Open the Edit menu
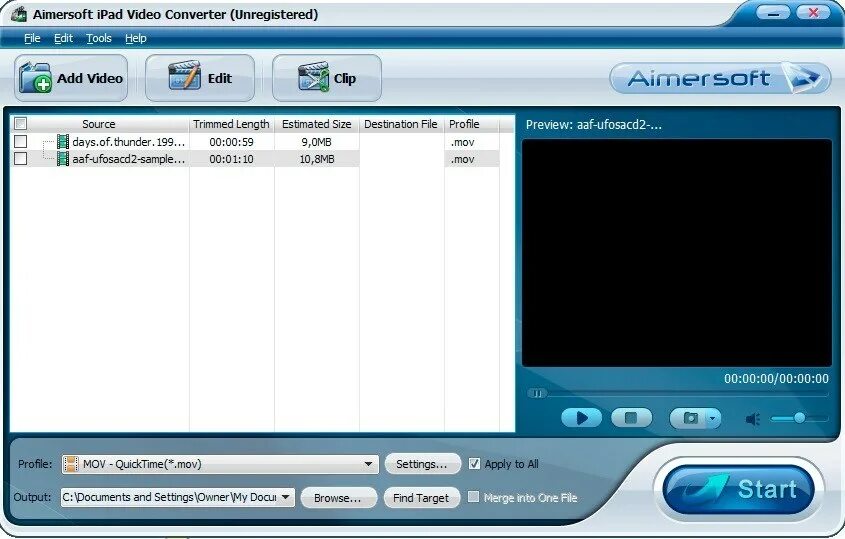The image size is (845, 539). (63, 38)
